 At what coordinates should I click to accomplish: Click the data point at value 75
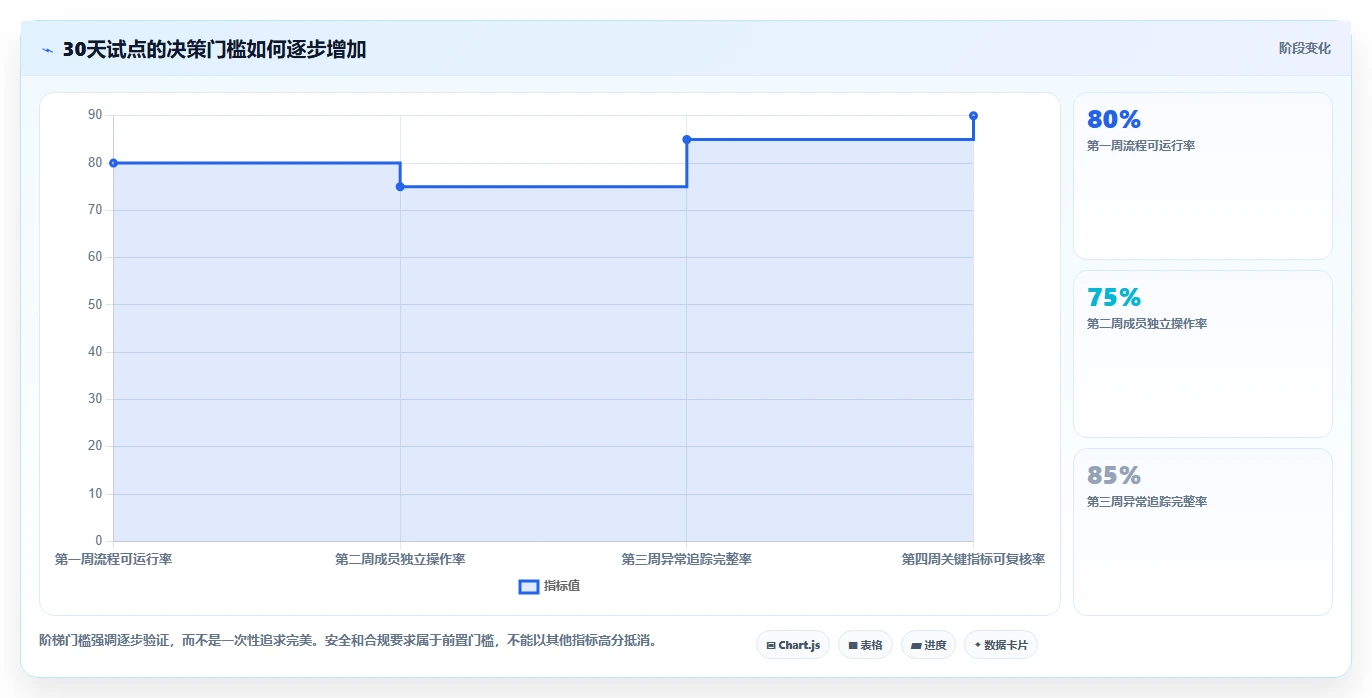click(400, 186)
